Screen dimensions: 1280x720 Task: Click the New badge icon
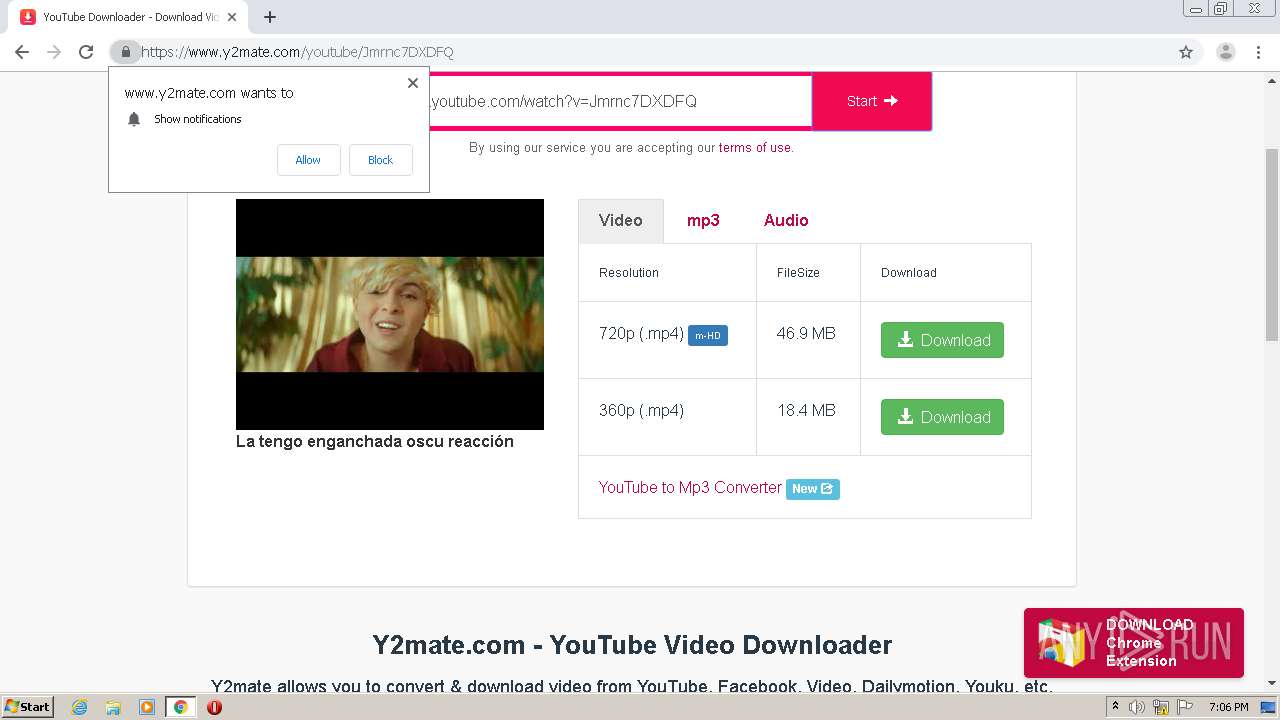(813, 489)
